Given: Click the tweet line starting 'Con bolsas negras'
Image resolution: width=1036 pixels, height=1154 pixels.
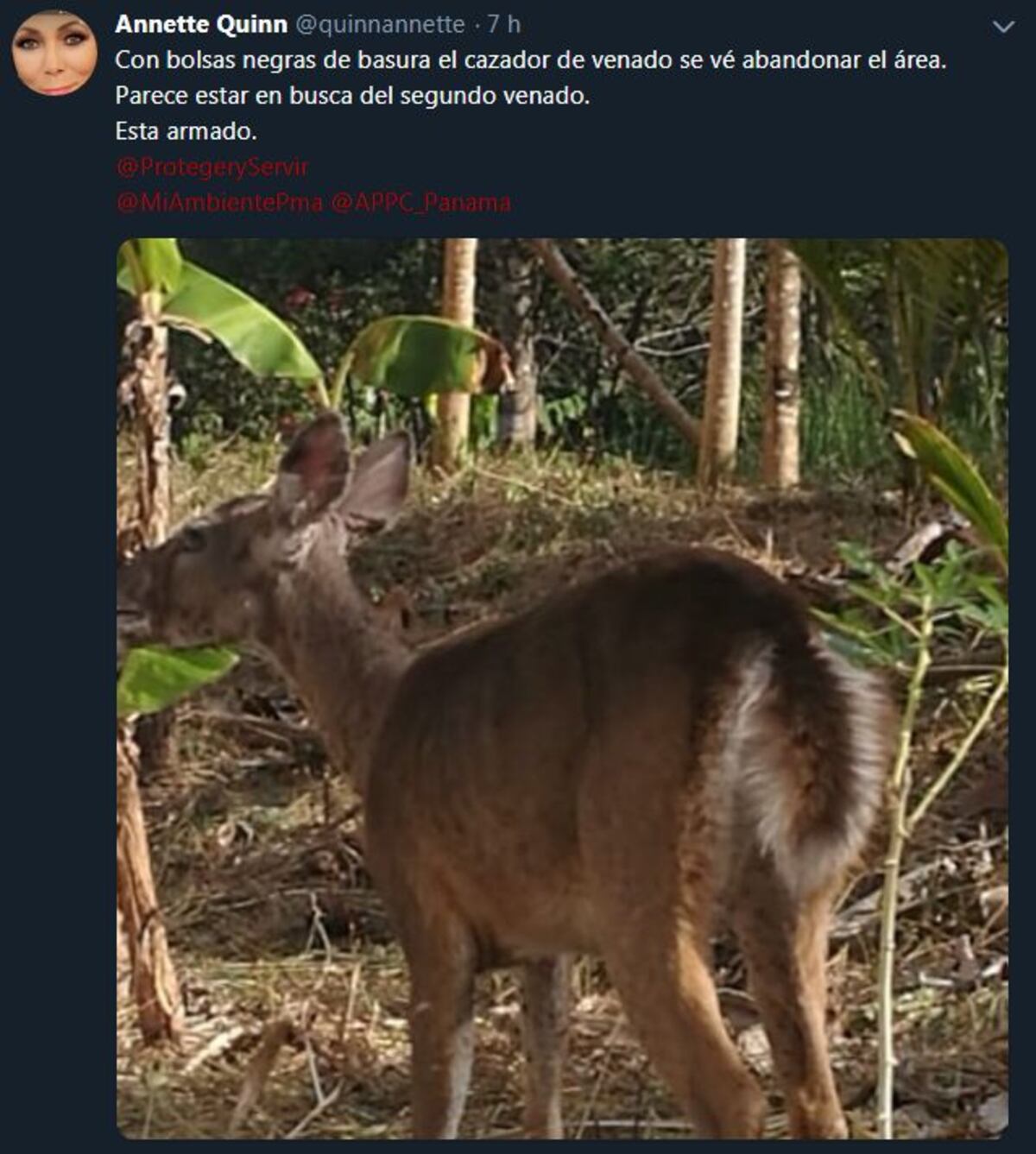Looking at the screenshot, I should (x=530, y=60).
